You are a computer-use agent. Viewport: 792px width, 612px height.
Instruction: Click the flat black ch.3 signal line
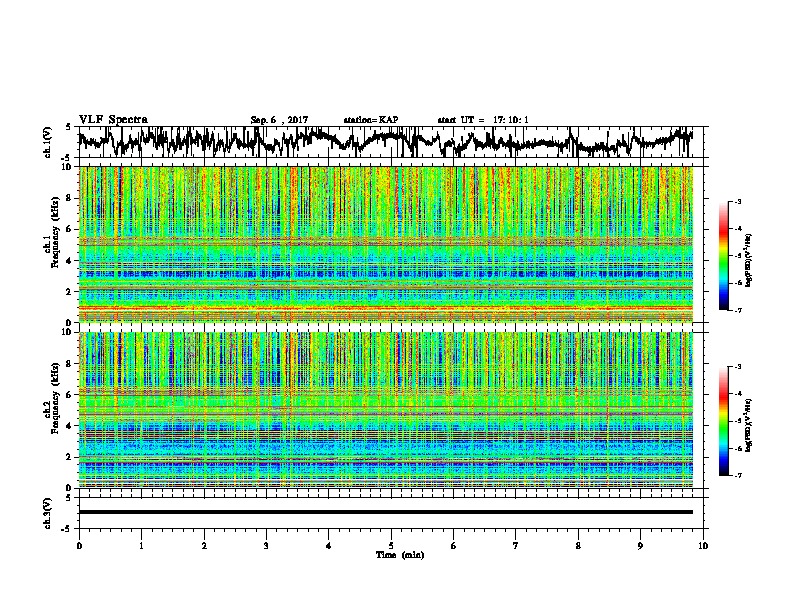tap(385, 512)
